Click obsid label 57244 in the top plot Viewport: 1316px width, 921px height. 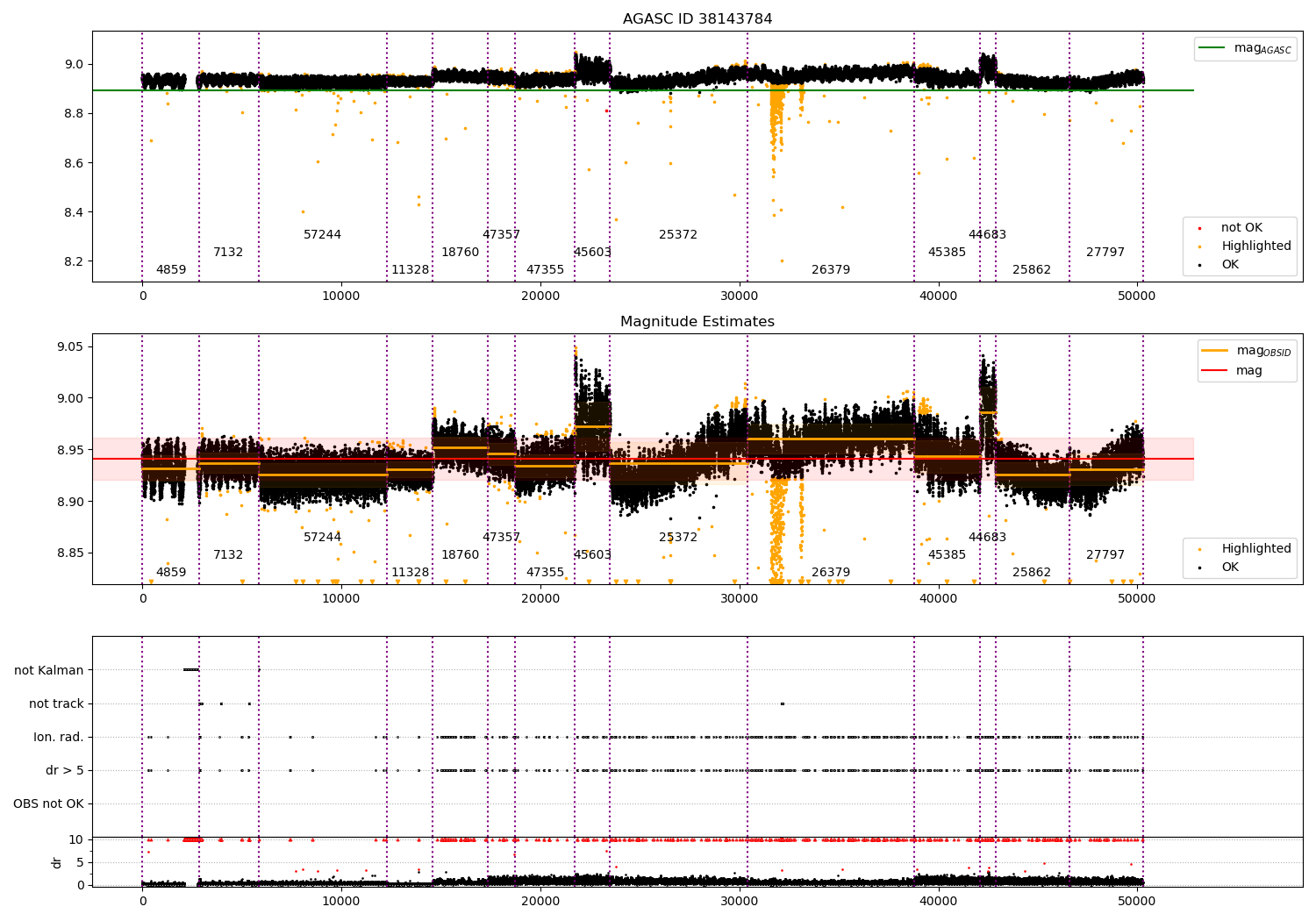pyautogui.click(x=322, y=235)
